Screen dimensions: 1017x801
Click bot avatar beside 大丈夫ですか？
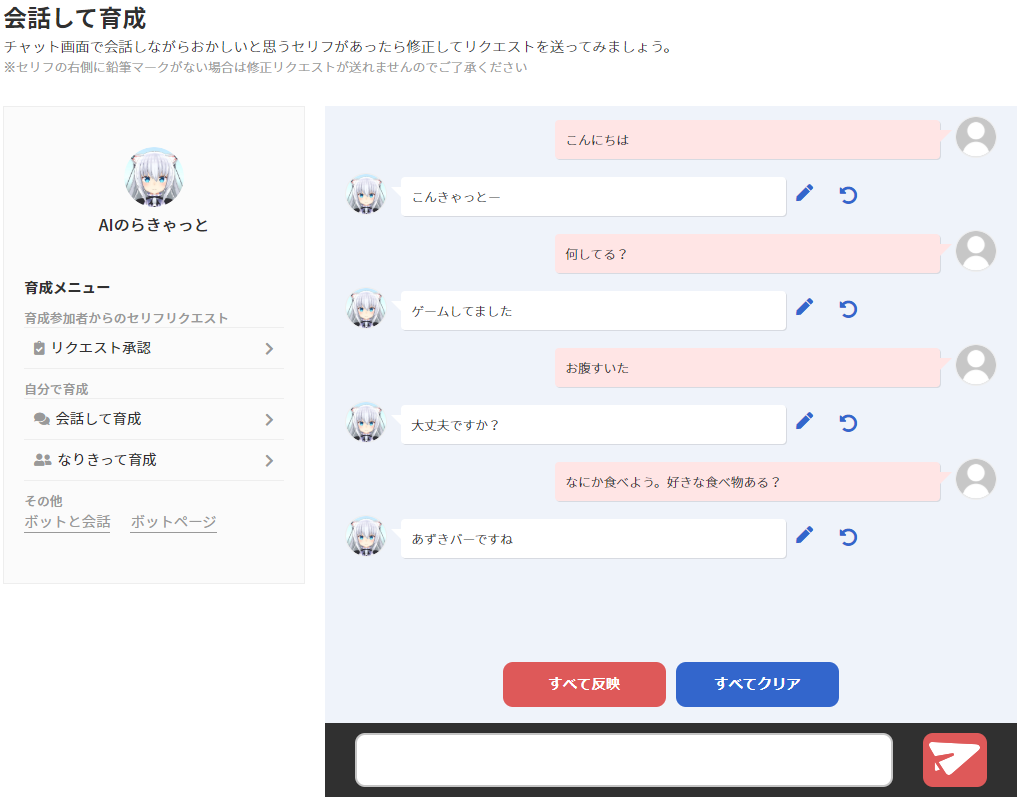pos(366,422)
